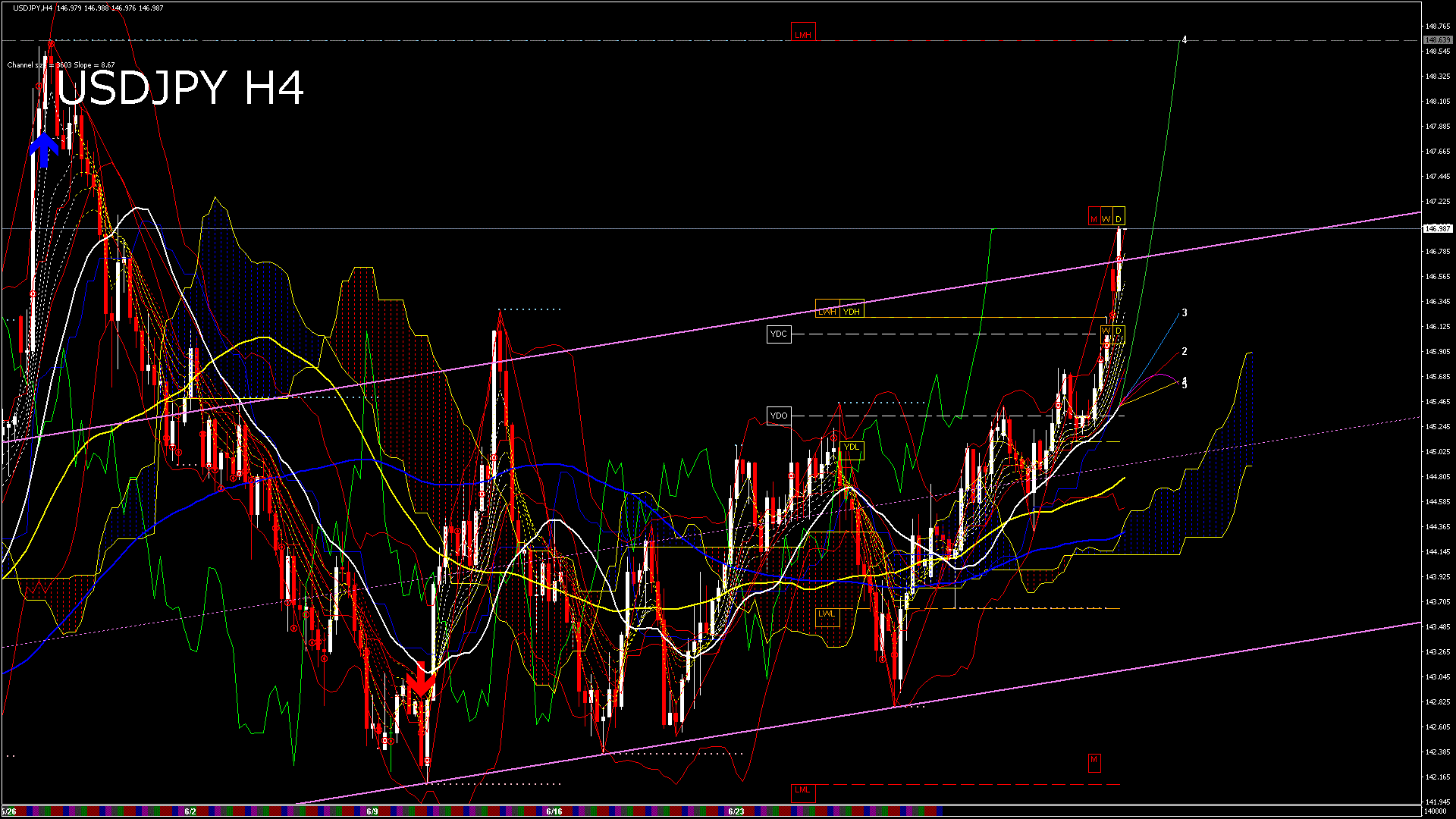Click the topmost yellow D pivot box

[x=1119, y=219]
